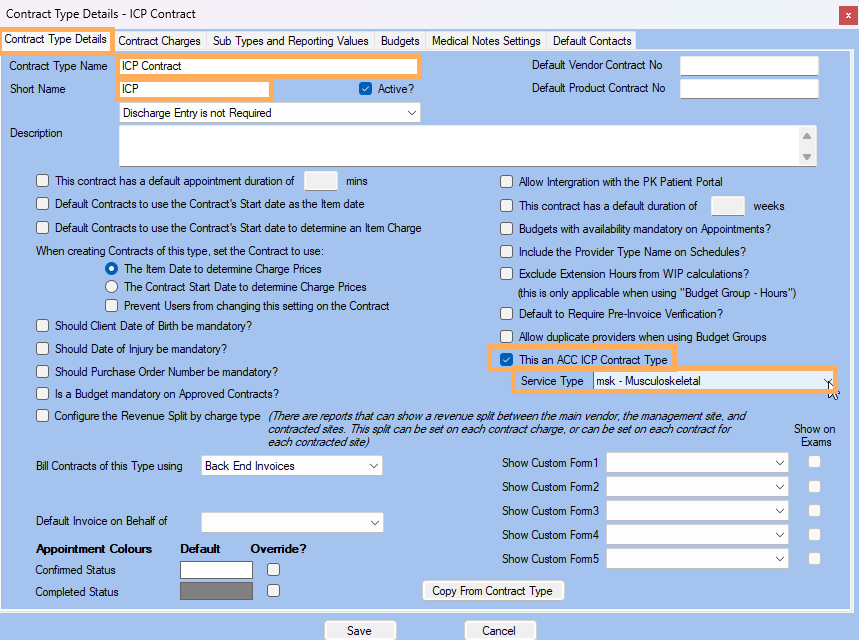Tick Start date as the Item date

[42, 204]
